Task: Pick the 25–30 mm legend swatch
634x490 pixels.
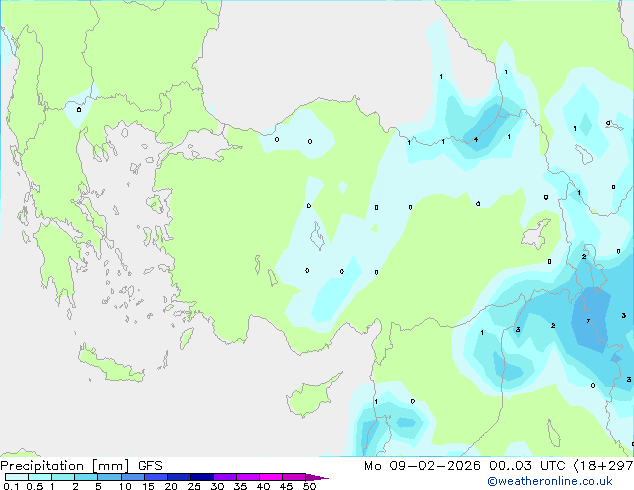Action: click(x=202, y=477)
